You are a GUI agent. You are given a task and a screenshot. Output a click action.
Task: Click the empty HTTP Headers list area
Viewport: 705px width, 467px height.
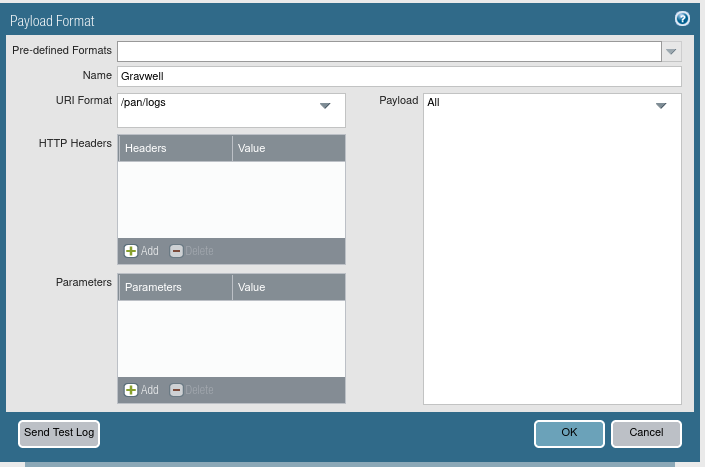[232, 200]
